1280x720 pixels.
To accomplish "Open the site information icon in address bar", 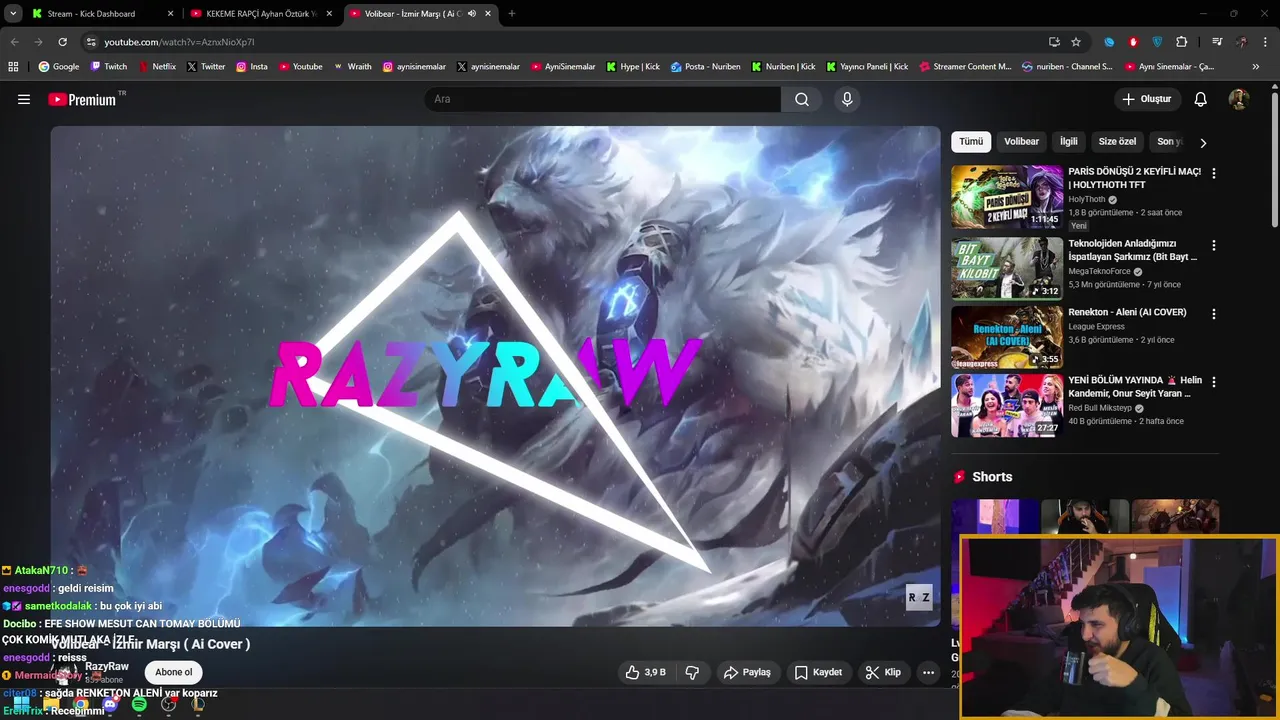I will point(91,42).
